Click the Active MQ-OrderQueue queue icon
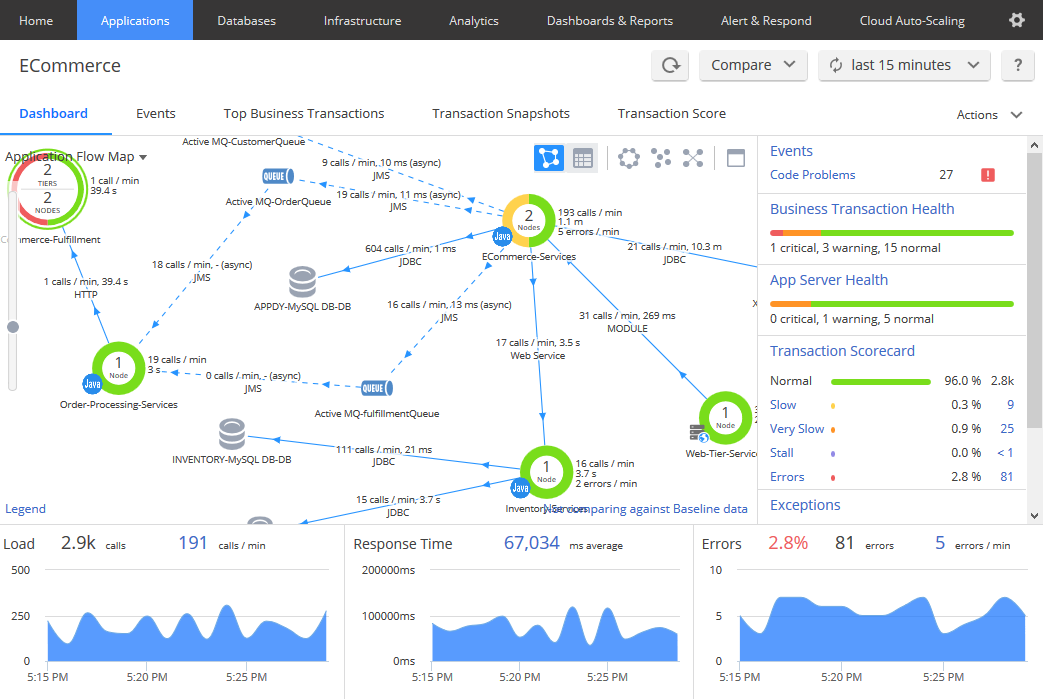 (x=277, y=176)
